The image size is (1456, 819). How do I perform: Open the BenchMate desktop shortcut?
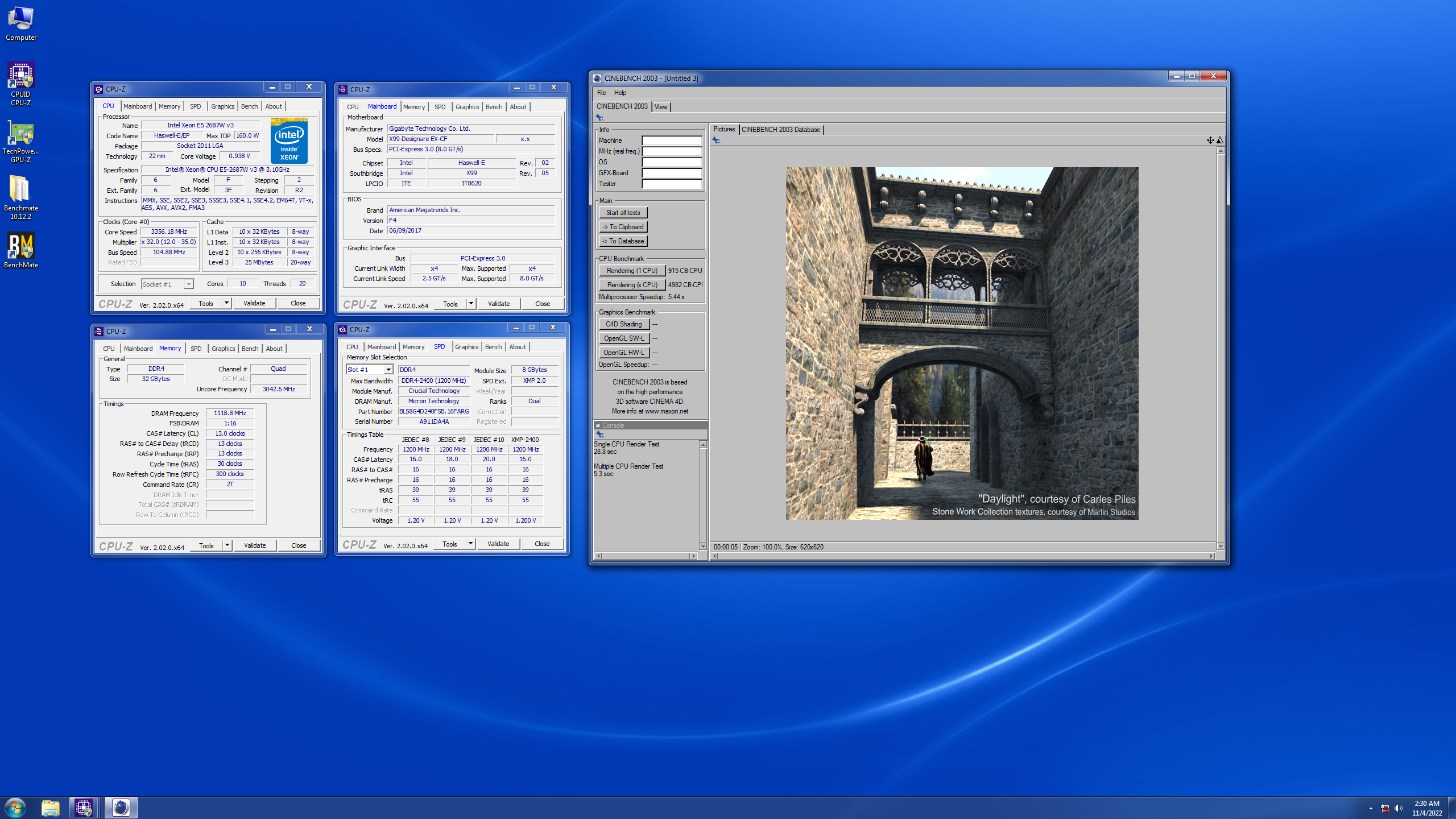coord(21,250)
